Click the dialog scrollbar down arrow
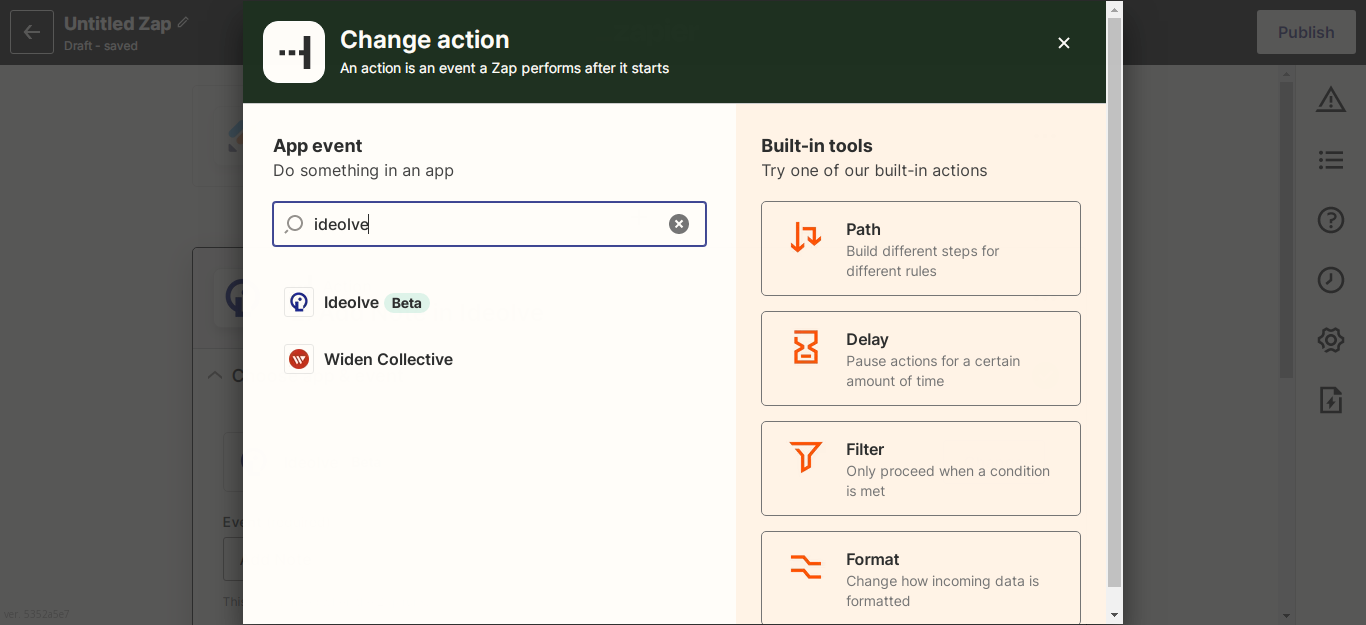Image resolution: width=1366 pixels, height=625 pixels. click(1115, 615)
